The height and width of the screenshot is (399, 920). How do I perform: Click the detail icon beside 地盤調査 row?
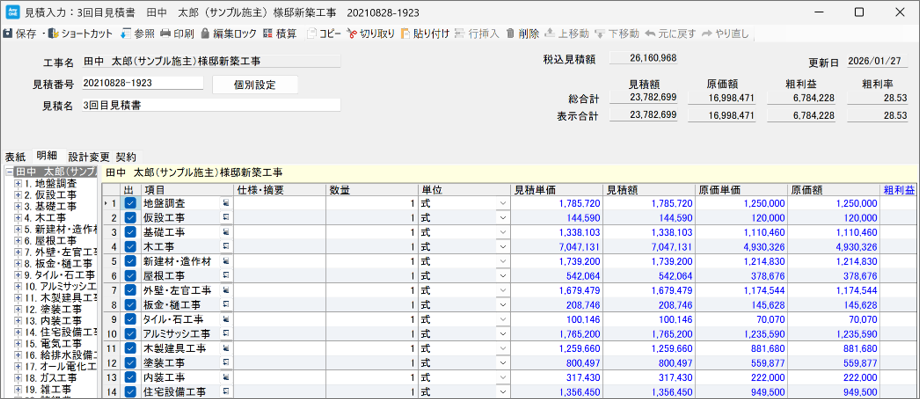(225, 204)
